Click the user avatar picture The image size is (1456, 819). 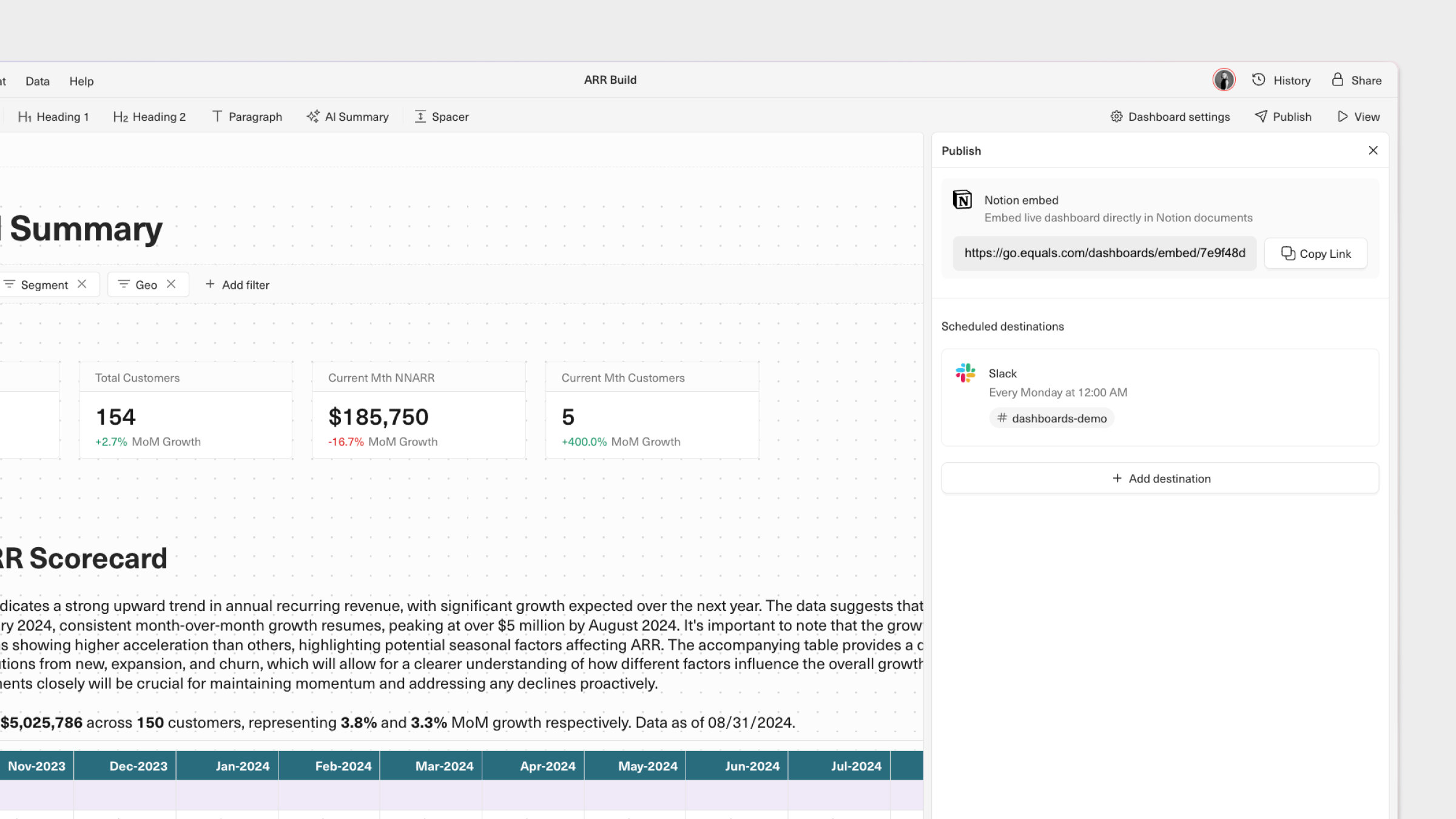click(1224, 80)
